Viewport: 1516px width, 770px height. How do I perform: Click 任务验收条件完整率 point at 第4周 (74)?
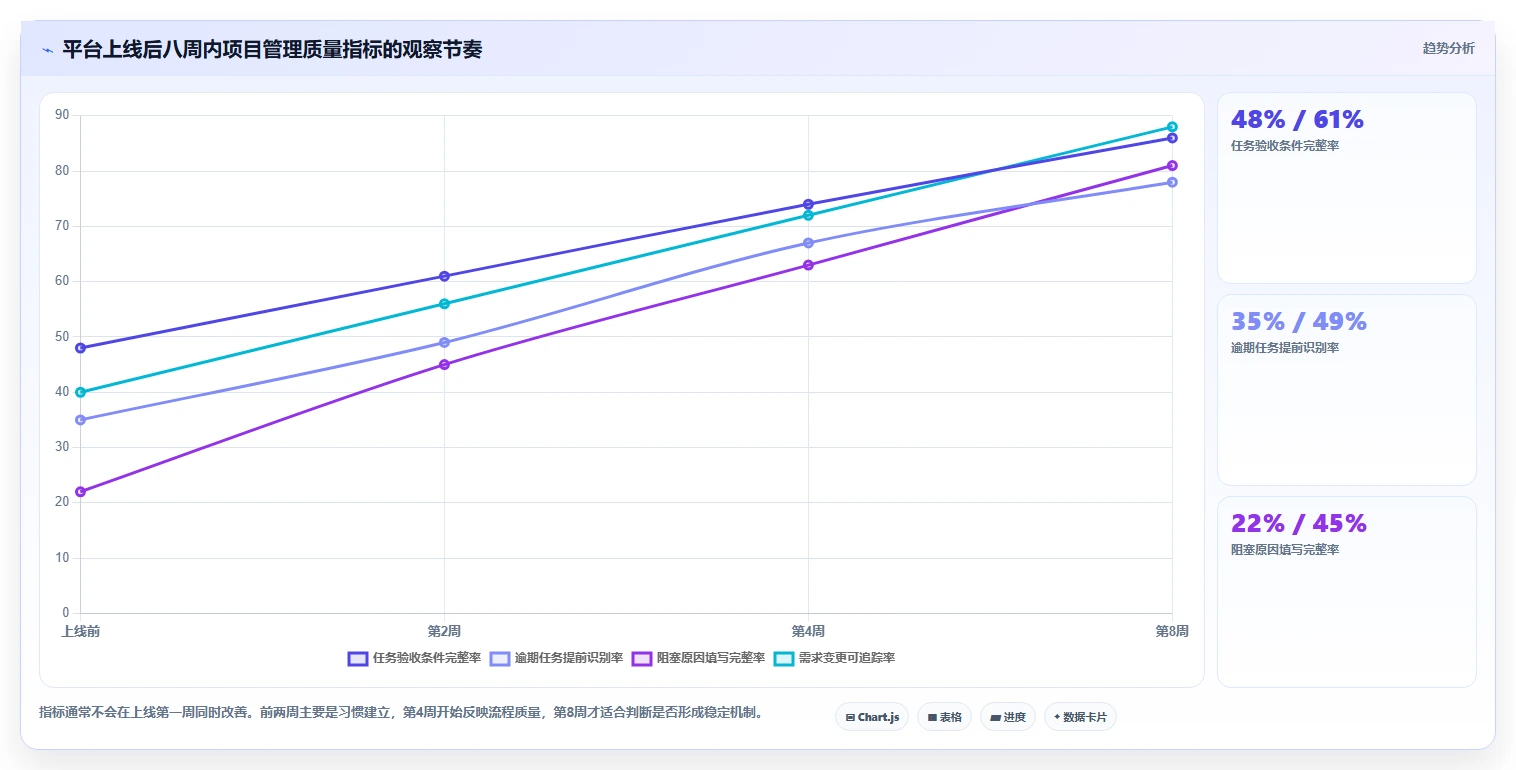point(808,204)
